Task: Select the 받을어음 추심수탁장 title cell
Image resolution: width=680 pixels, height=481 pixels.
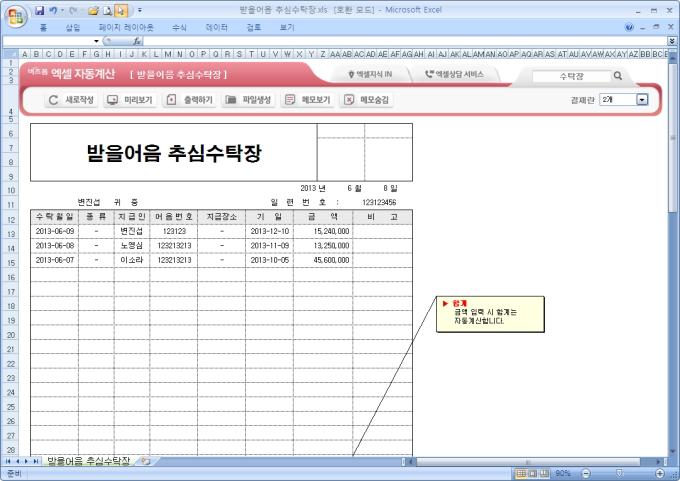Action: coord(174,153)
